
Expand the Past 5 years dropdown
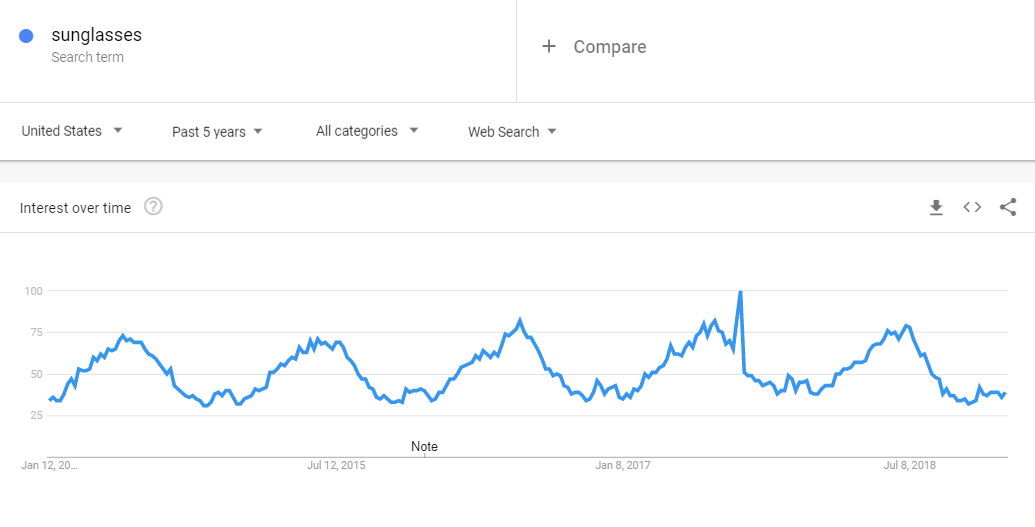point(217,132)
